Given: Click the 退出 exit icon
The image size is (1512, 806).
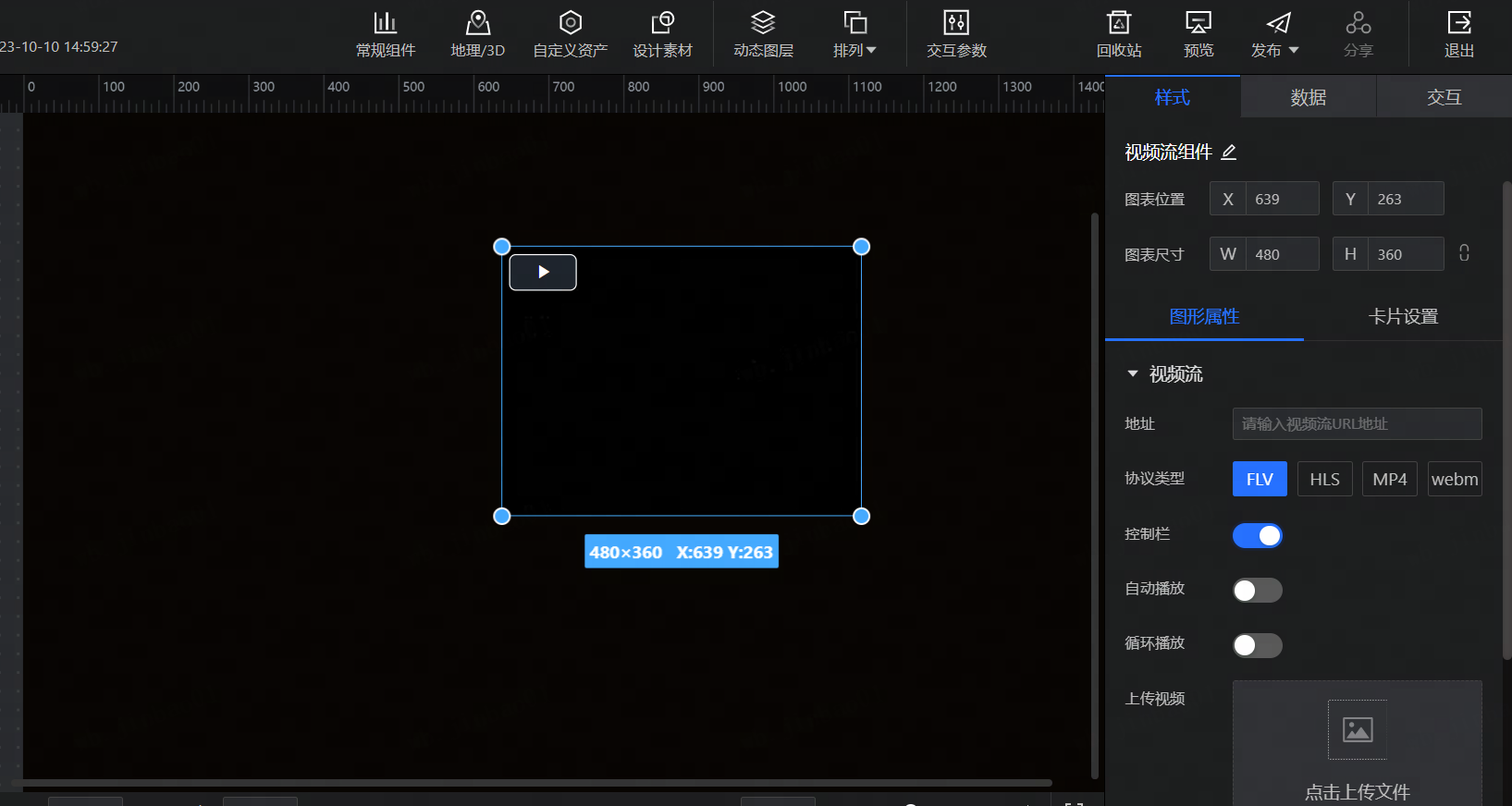Looking at the screenshot, I should 1458,34.
